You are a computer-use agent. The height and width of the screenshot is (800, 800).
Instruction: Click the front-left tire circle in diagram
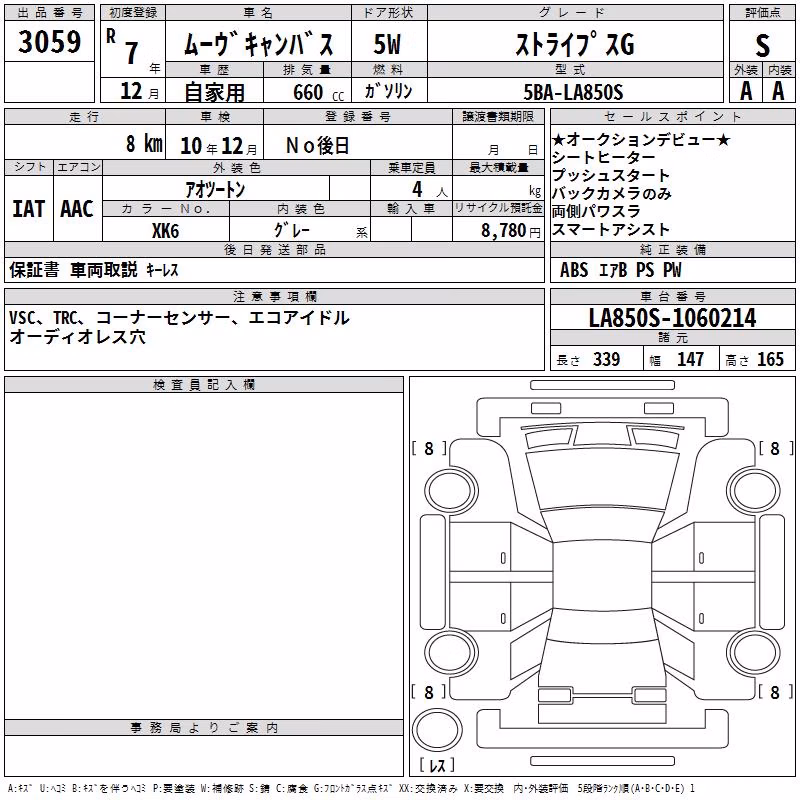click(x=450, y=491)
